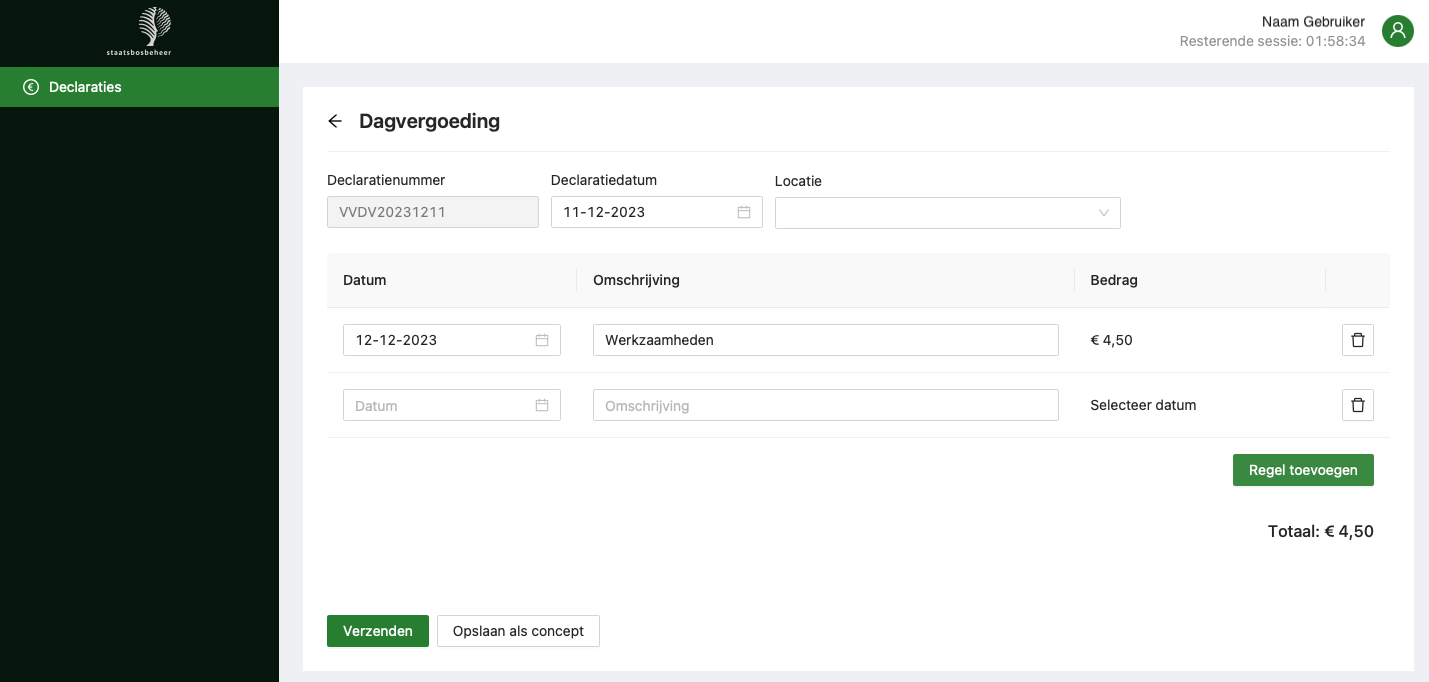Viewport: 1429px width, 682px height.
Task: Click the Dagvergoeding heading
Action: [x=430, y=121]
